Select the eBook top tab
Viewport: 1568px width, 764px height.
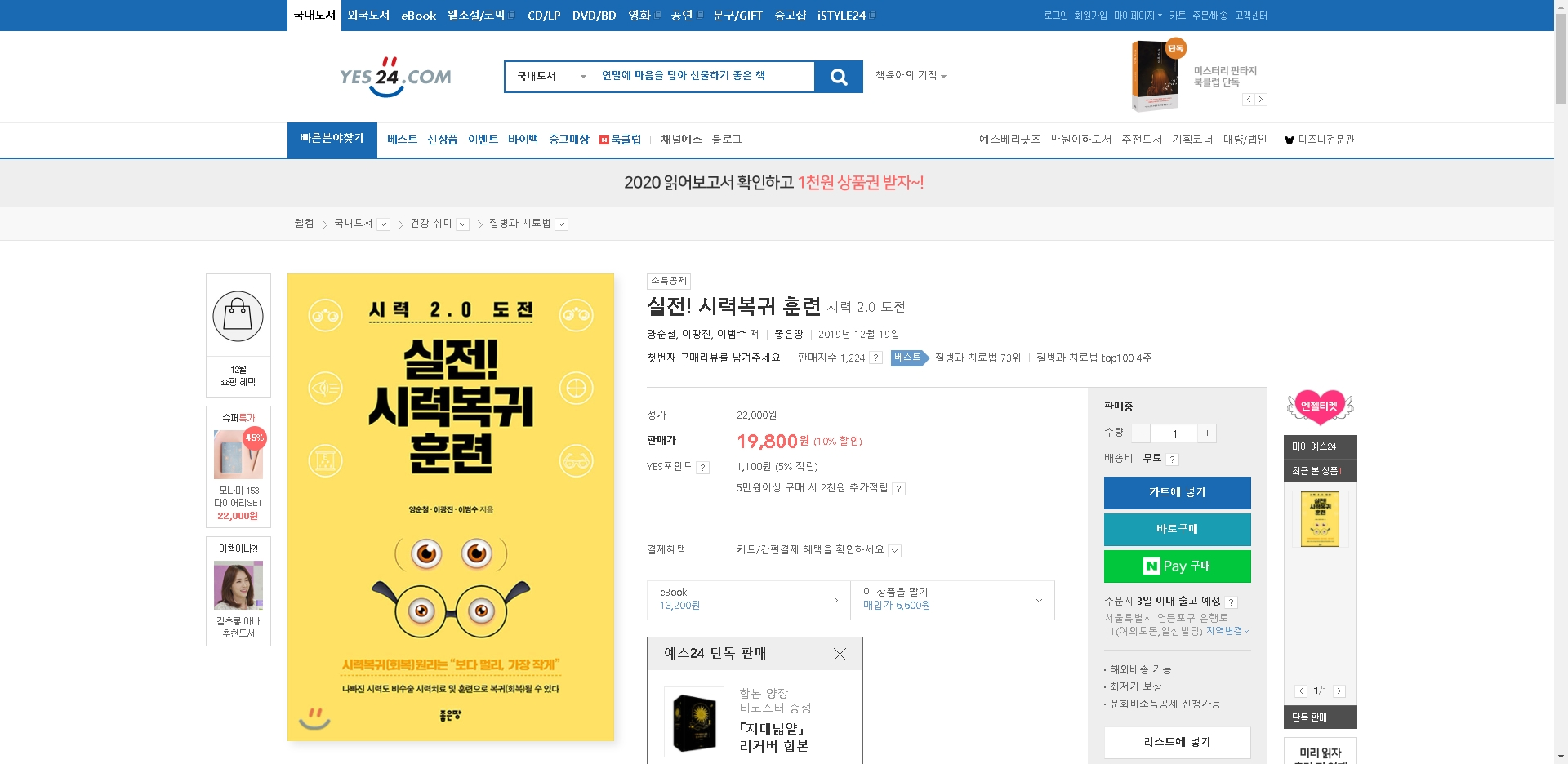point(419,16)
